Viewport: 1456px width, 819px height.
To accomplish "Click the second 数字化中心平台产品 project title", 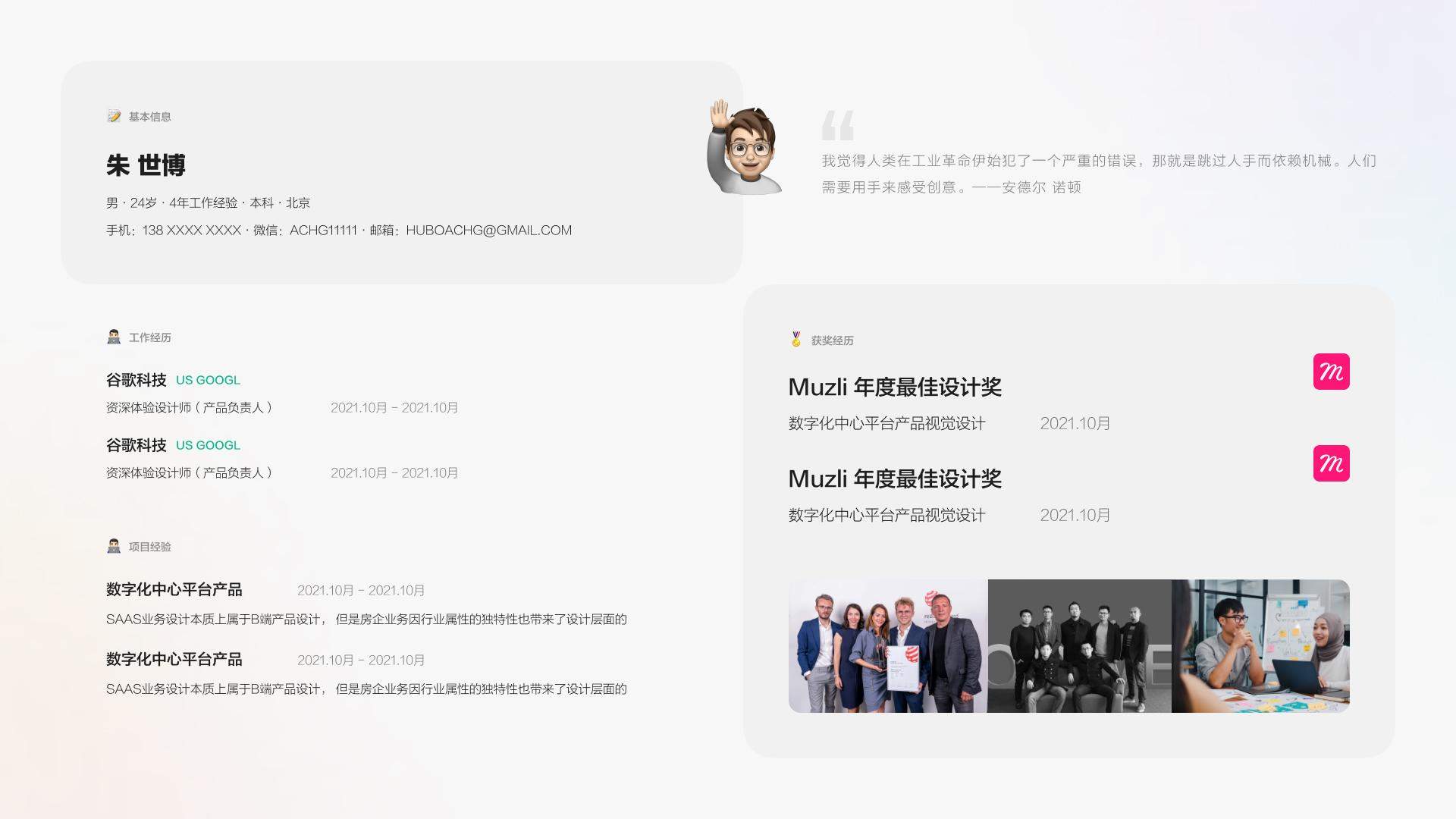I will (x=174, y=659).
